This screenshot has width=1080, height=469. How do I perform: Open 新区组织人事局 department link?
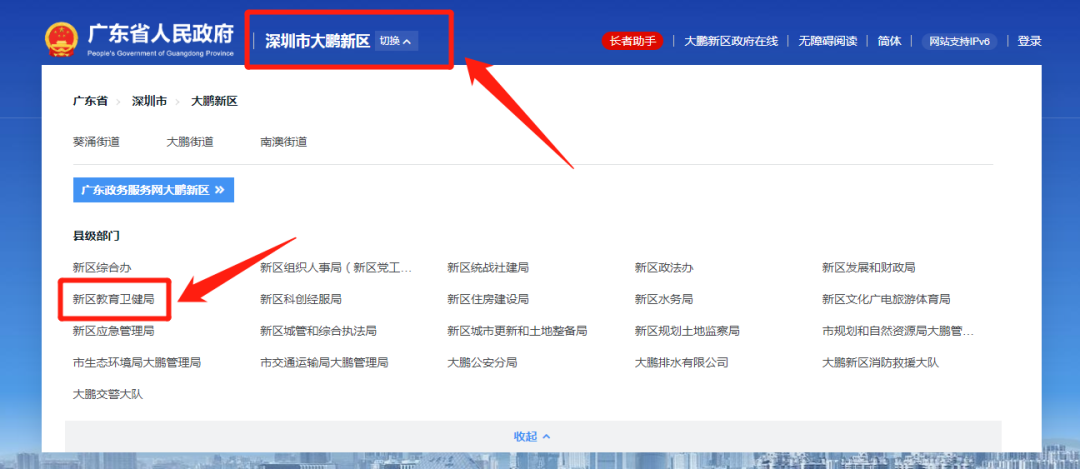[x=336, y=267]
